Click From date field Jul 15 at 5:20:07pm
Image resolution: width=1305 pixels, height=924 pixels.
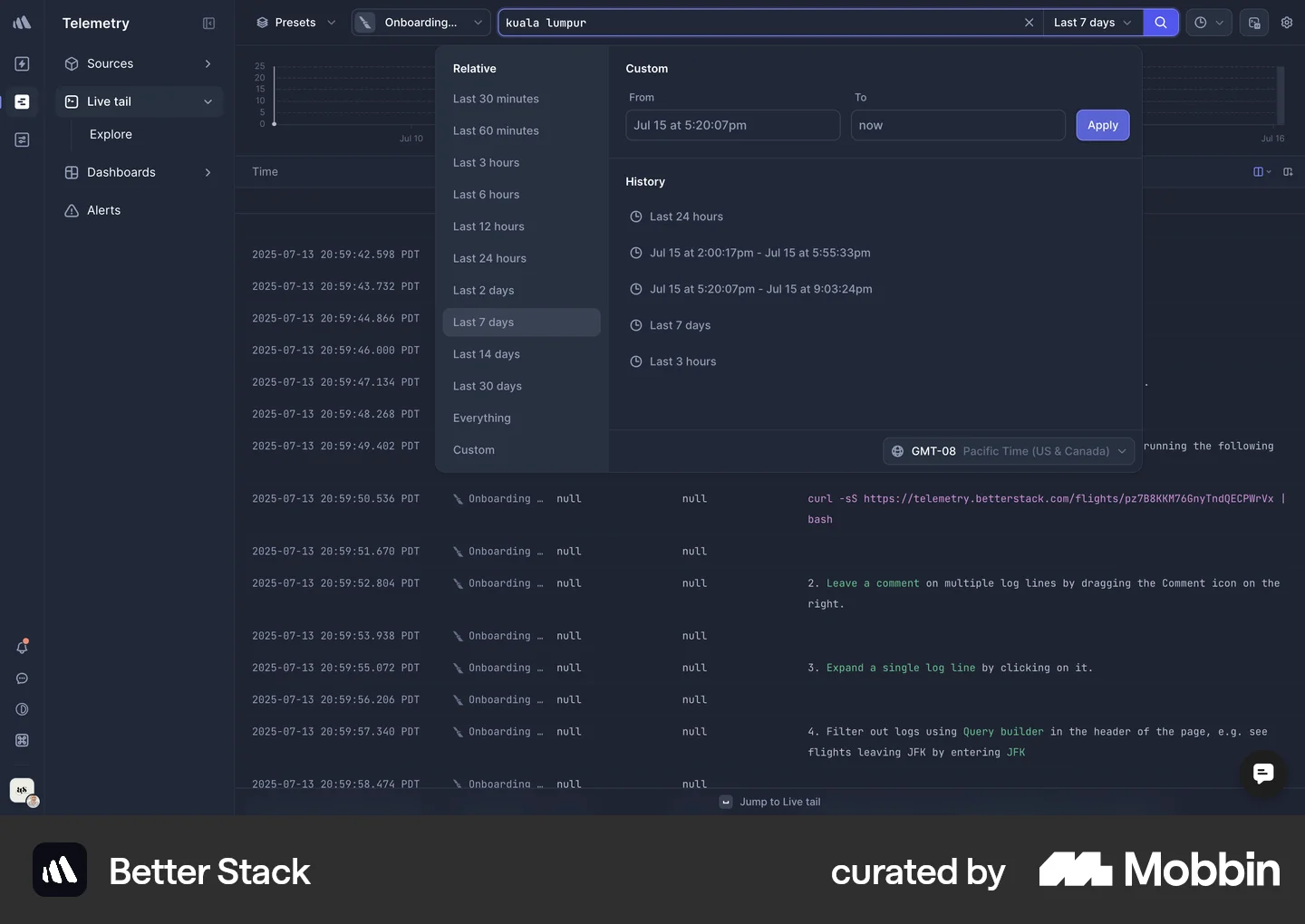(x=732, y=125)
